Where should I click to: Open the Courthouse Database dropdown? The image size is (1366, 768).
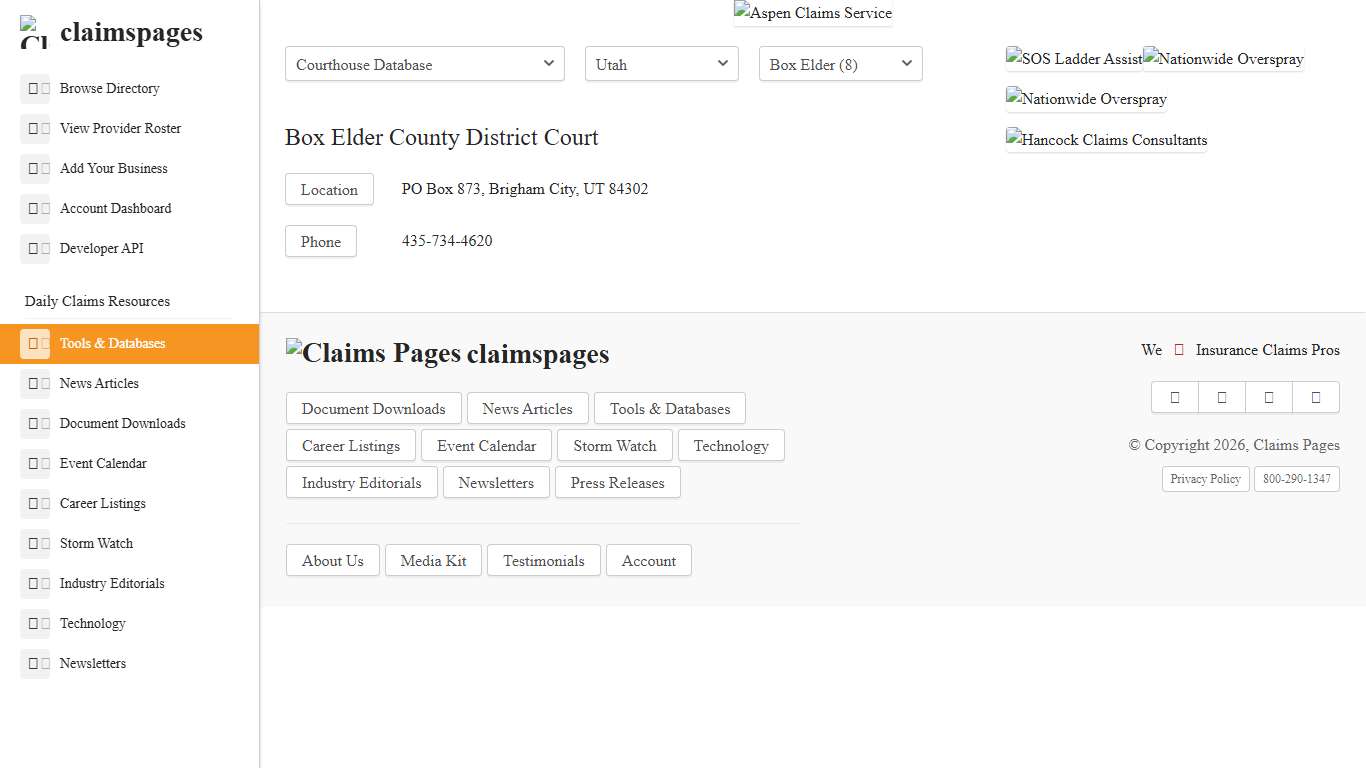(x=424, y=64)
